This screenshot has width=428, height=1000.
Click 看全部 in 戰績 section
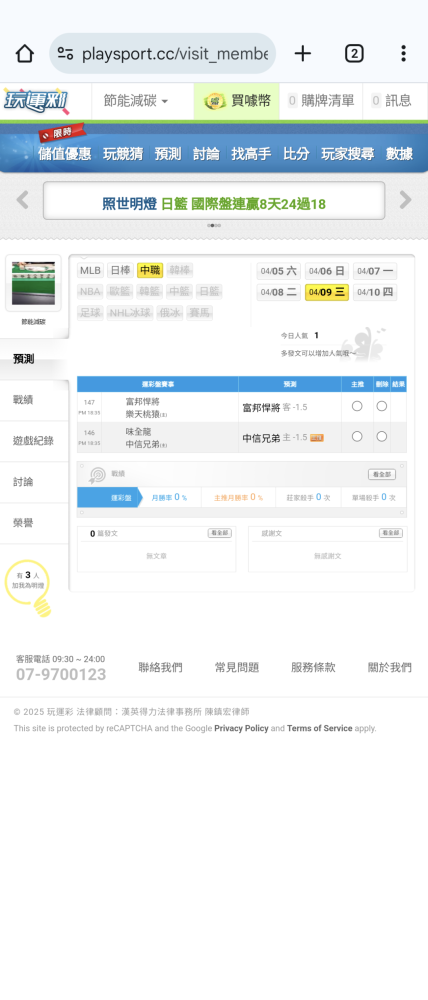381,474
